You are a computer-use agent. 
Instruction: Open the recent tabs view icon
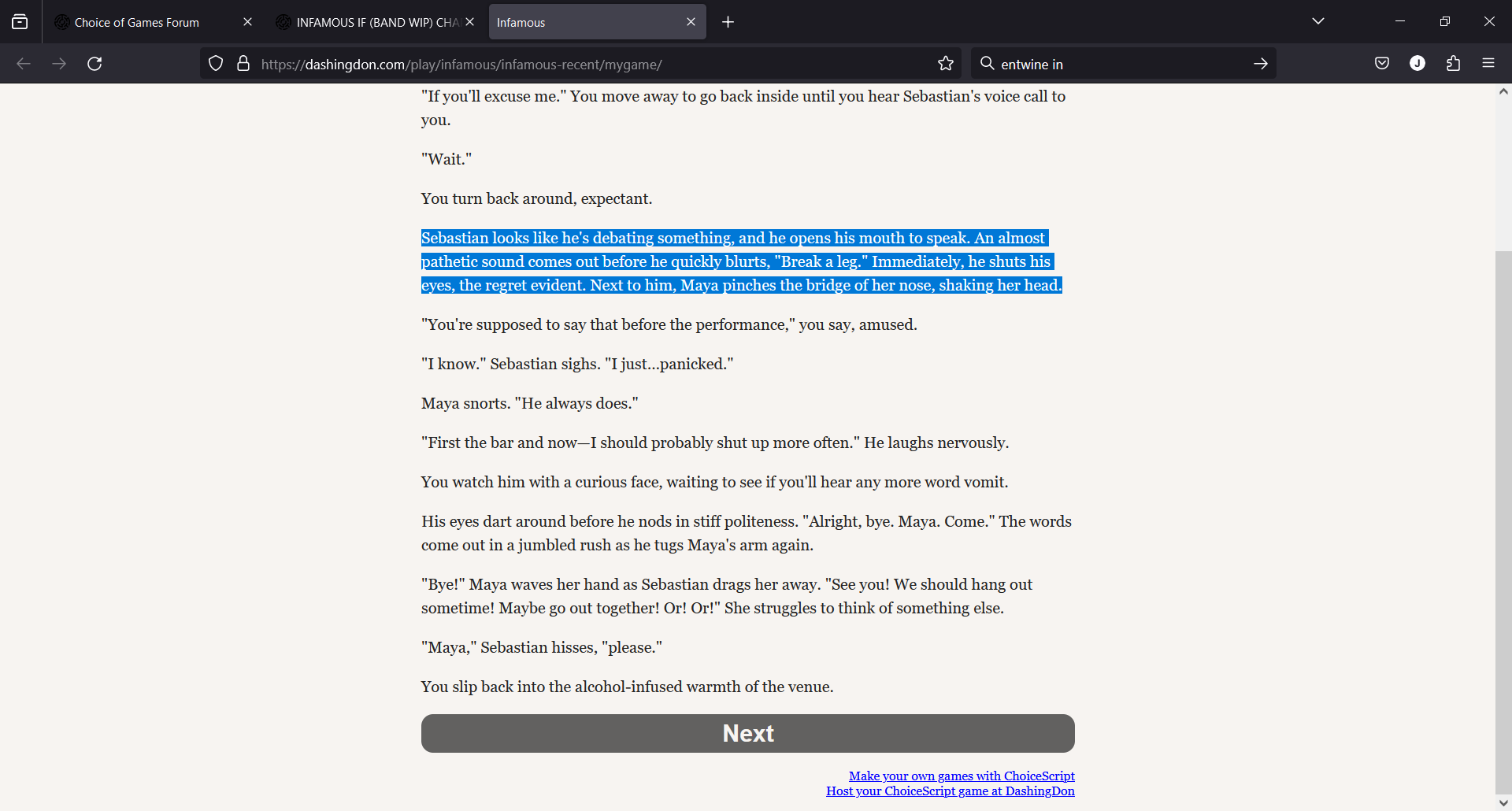point(20,22)
